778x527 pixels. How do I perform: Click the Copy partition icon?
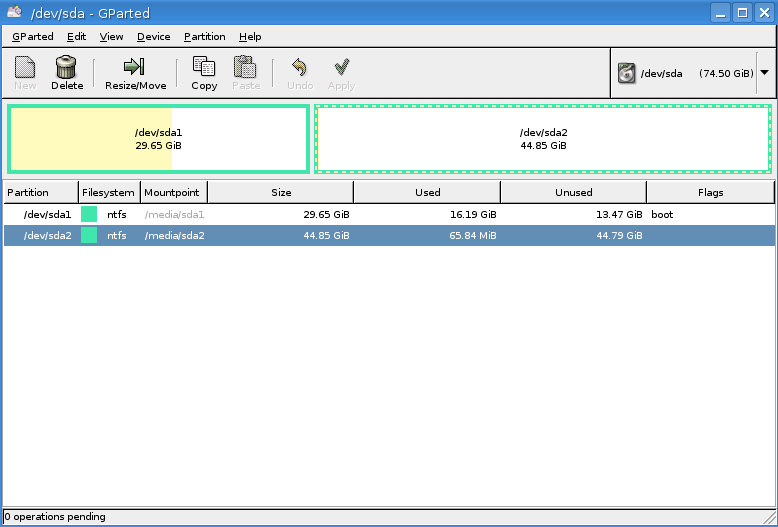[x=204, y=67]
